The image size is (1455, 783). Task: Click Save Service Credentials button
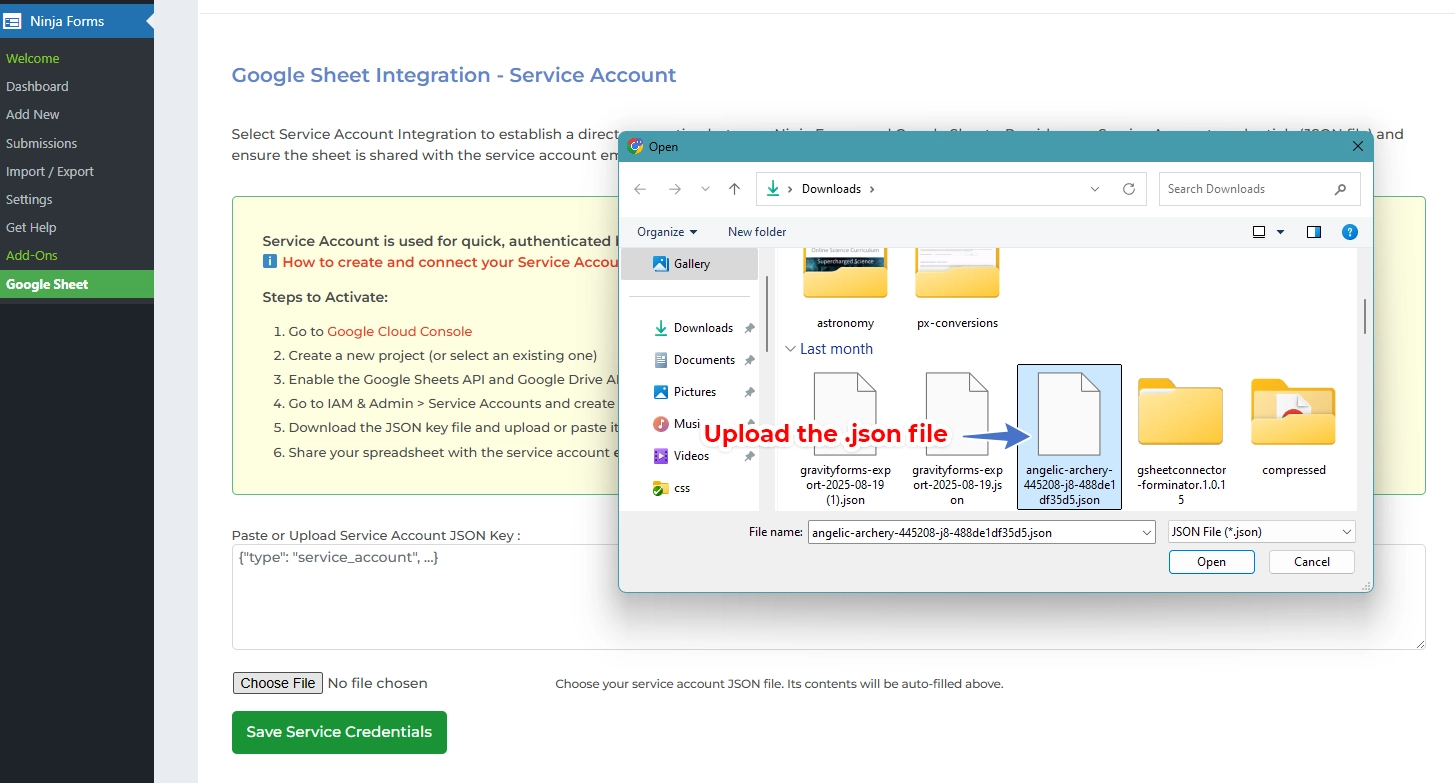pos(338,732)
